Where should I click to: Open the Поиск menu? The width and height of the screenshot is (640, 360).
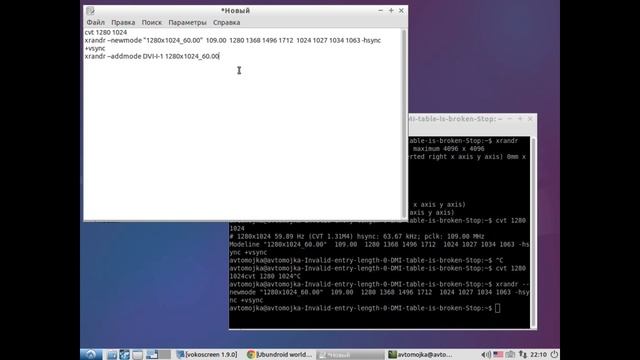coord(151,22)
